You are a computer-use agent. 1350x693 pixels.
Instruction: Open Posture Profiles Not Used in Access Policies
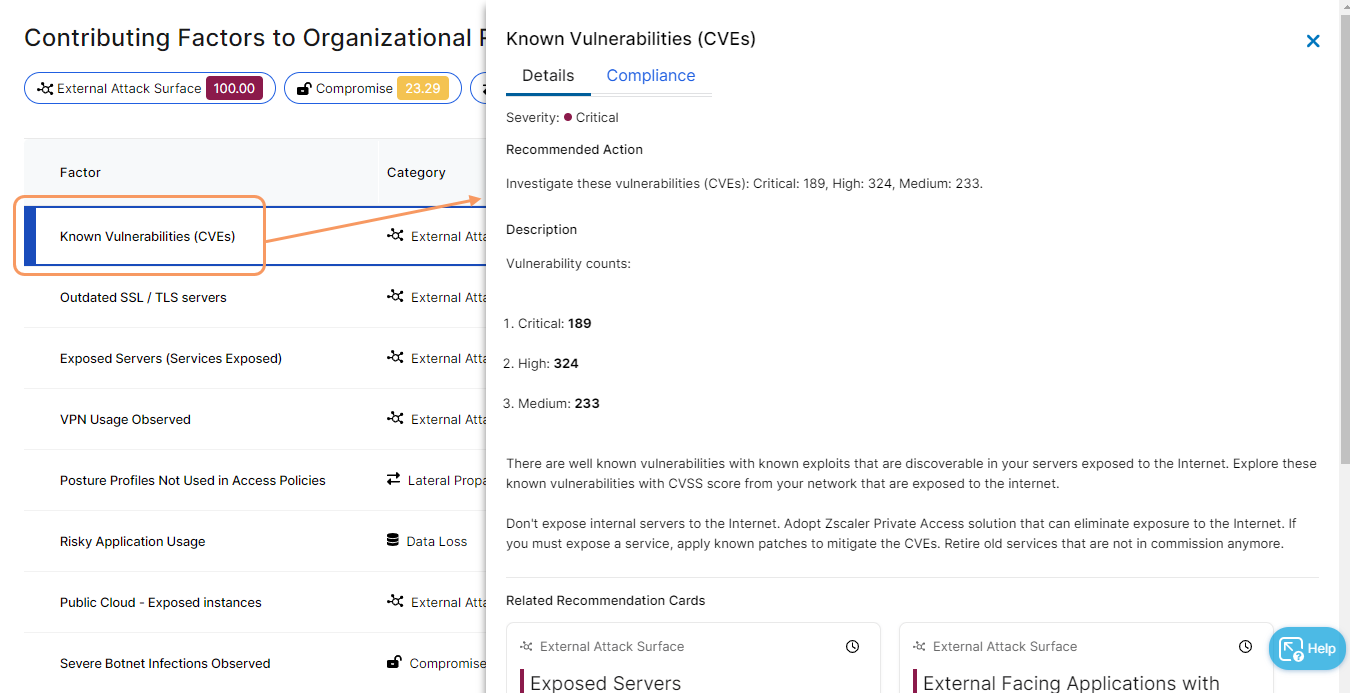pyautogui.click(x=193, y=481)
